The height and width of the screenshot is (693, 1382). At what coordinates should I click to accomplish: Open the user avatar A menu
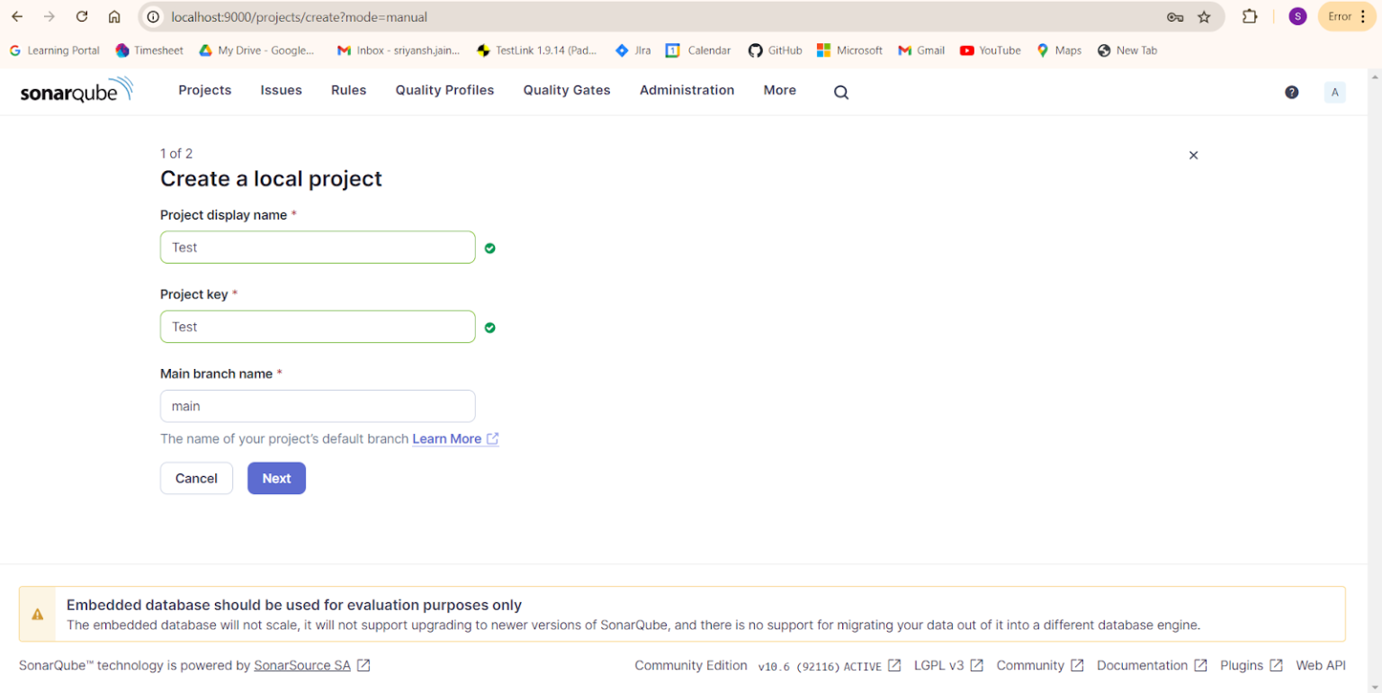(1334, 91)
